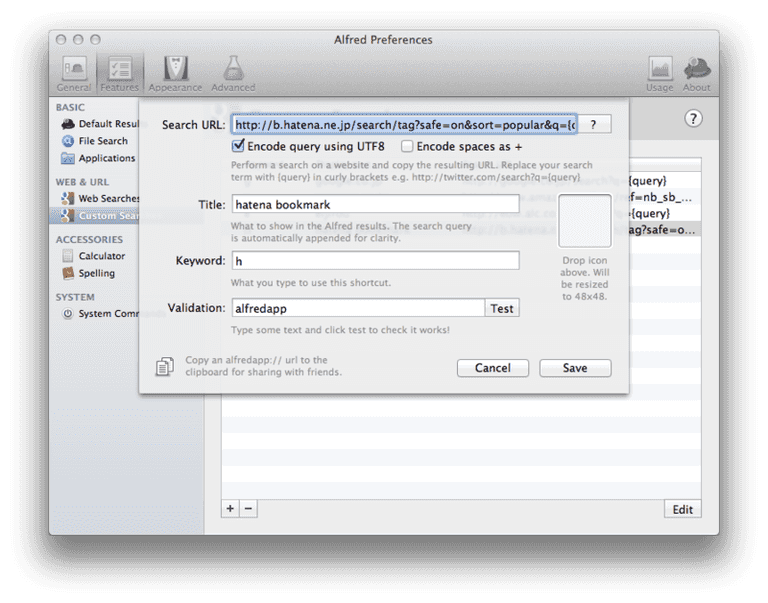768x603 pixels.
Task: Open the About hat tab
Action: 696,73
